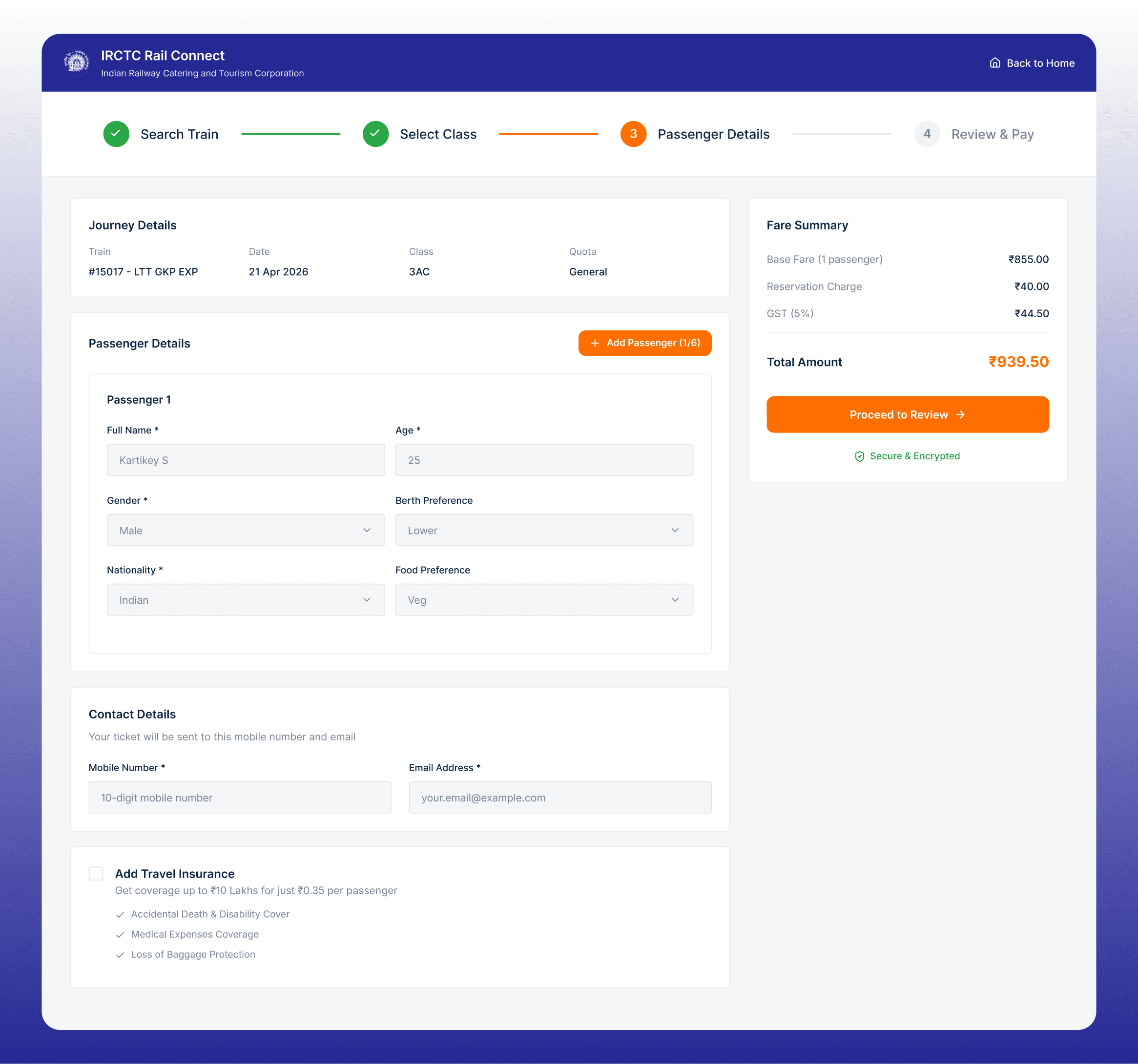The image size is (1138, 1064).
Task: Click the Total Amount label
Action: pyautogui.click(x=804, y=362)
